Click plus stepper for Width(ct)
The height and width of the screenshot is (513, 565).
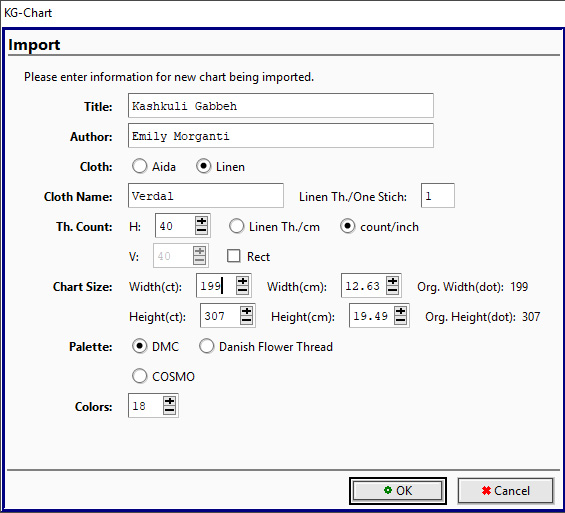[243, 281]
